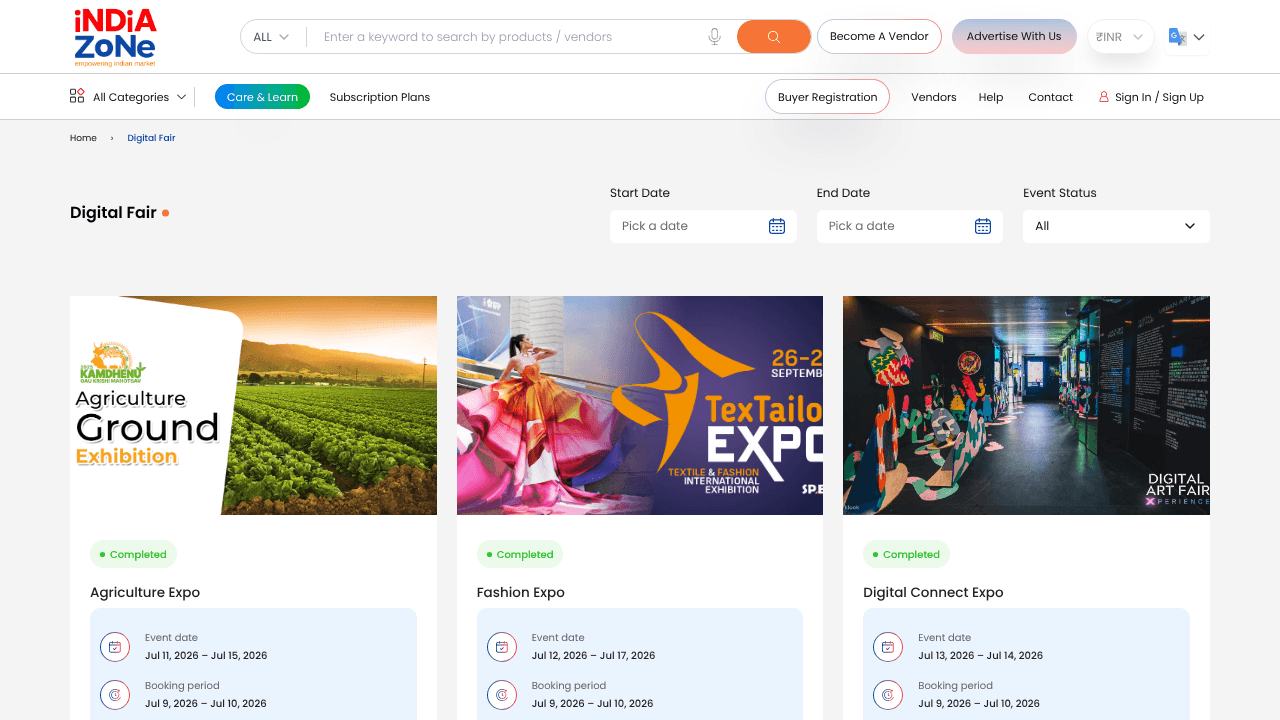Click Completed status on Digital Connect Expo card
1280x720 pixels.
(x=906, y=554)
